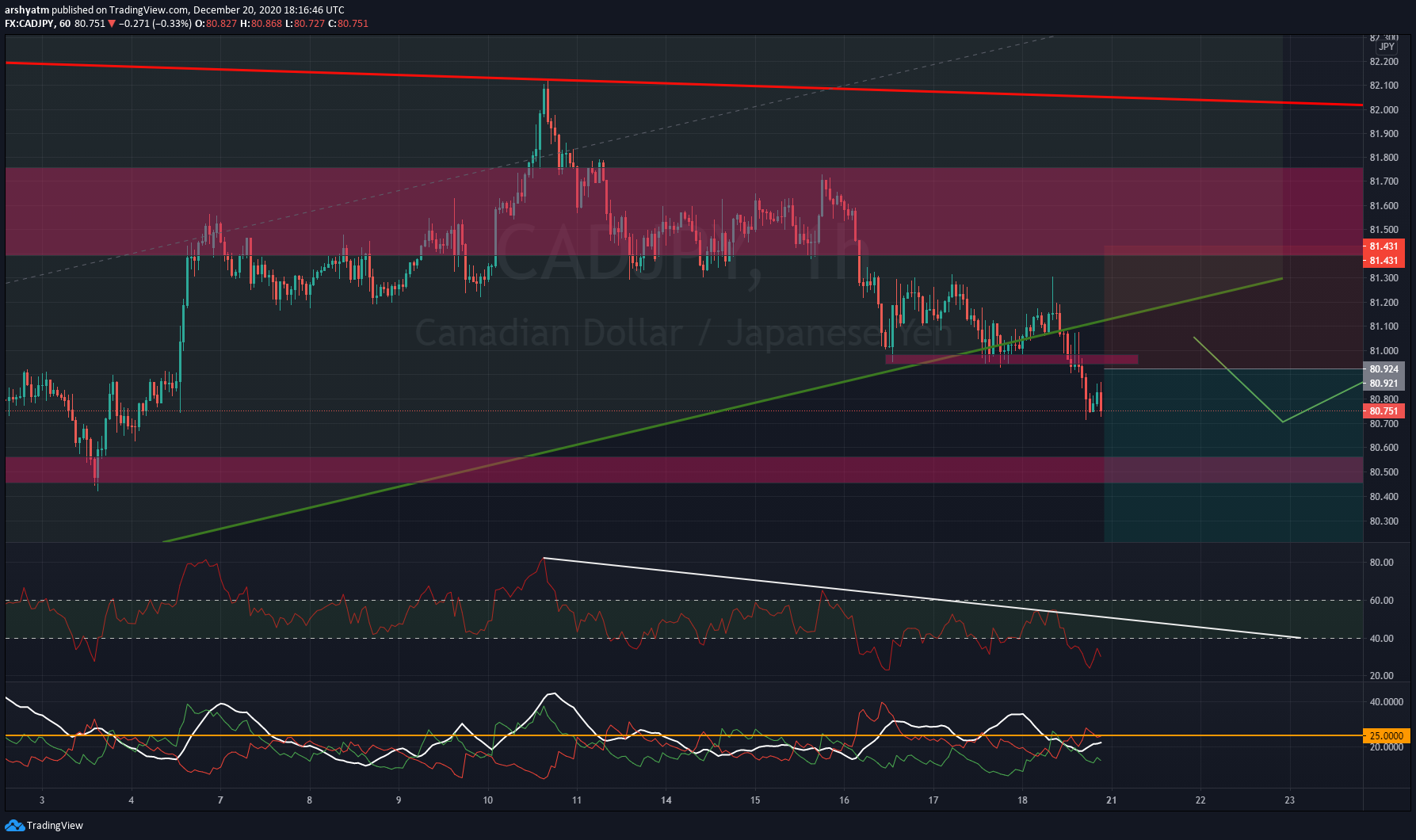Screen dimensions: 1416x840
Task: Click the 40.0000 ADX scale label
Action: click(1386, 702)
